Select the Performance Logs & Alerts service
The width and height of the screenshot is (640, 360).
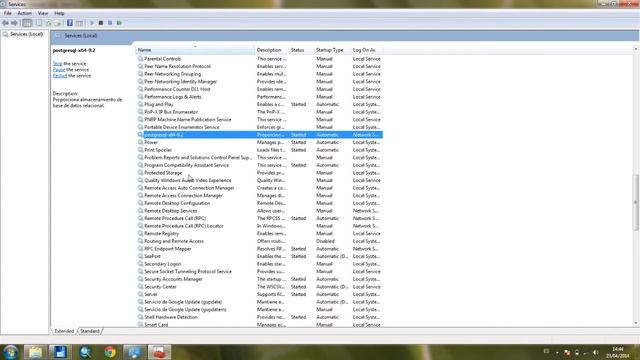(x=173, y=97)
